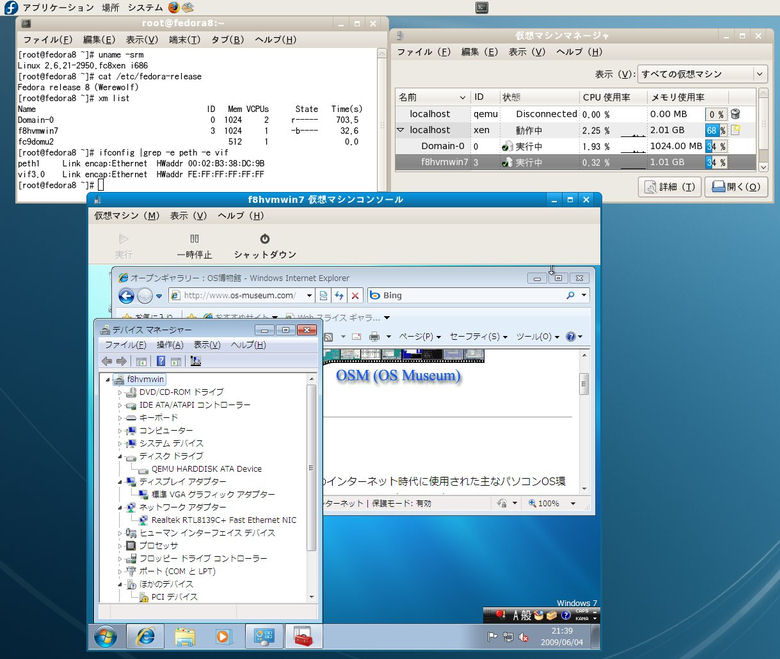
Task: Open the 端末(T) menu in the terminal window
Action: tap(185, 39)
